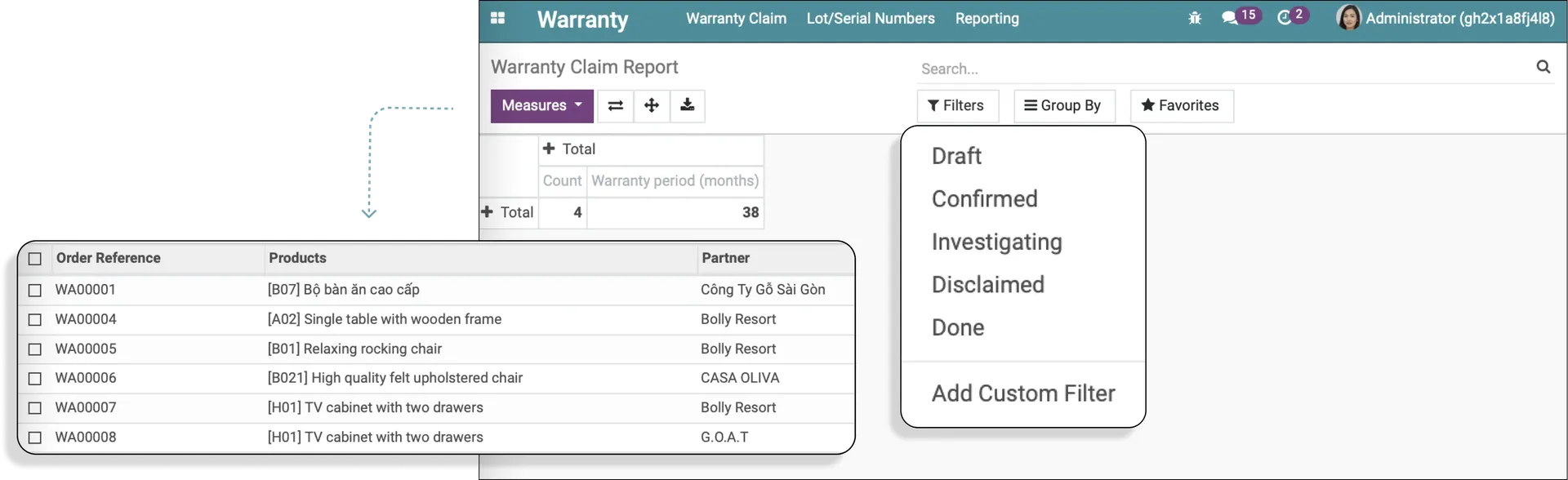Screen dimensions: 1568x480
Task: Click the expand all arrows icon
Action: coord(652,105)
